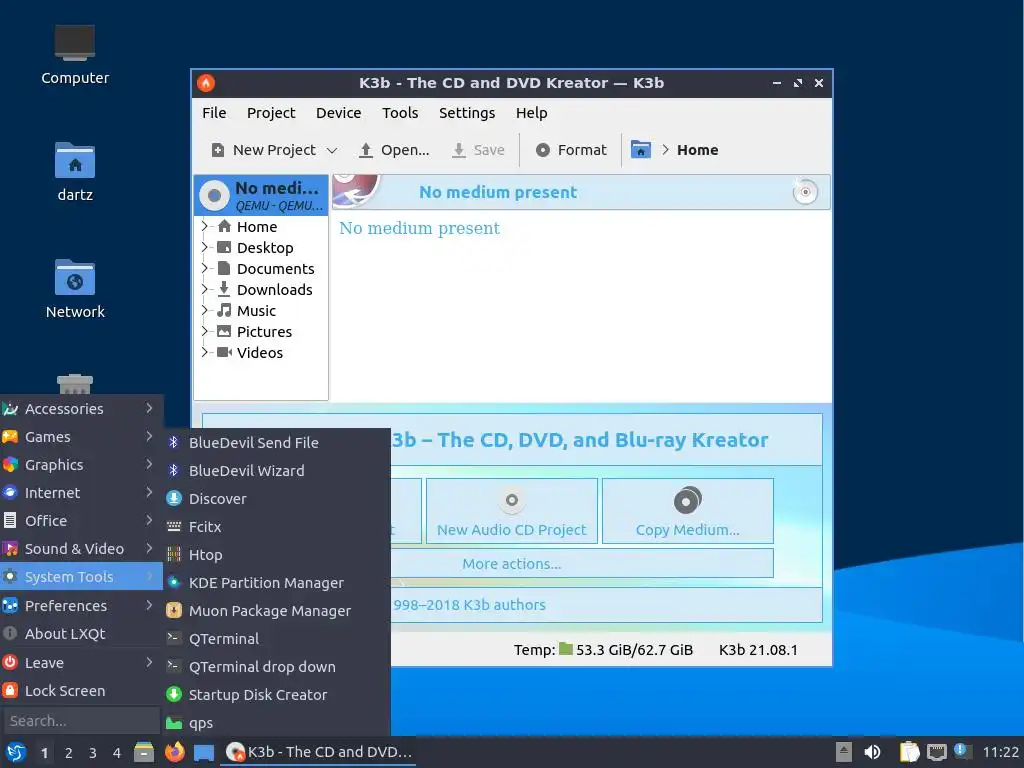
Task: Click the QTerminal drop down icon
Action: (174, 666)
